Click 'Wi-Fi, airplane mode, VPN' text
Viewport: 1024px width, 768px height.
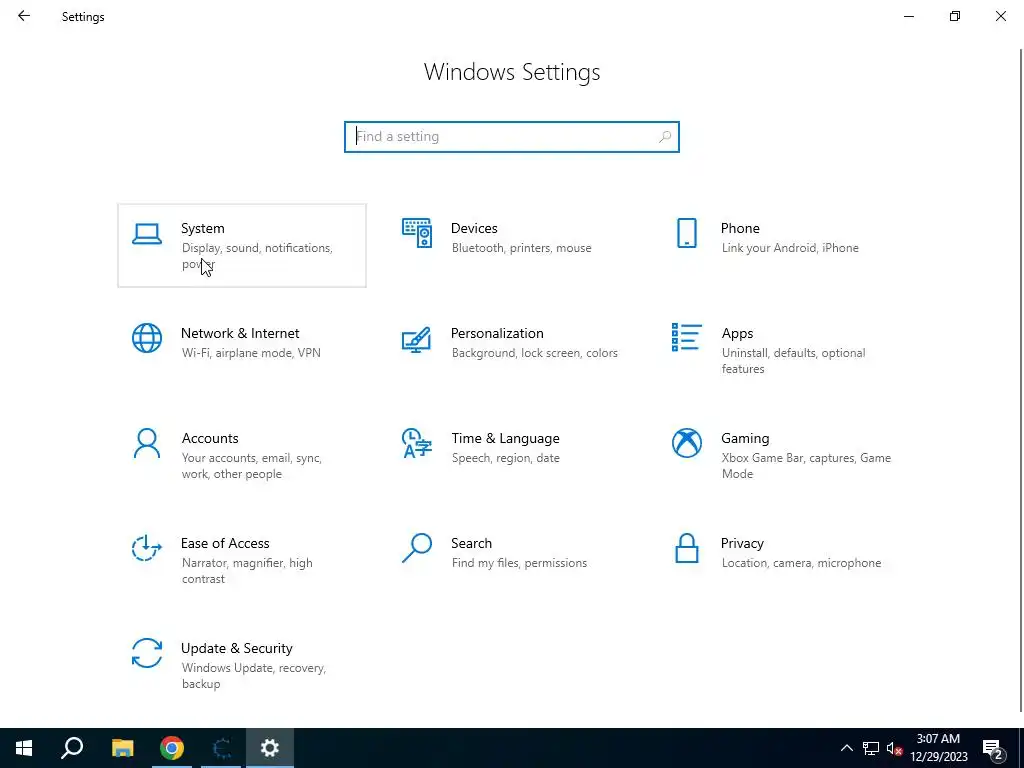click(x=251, y=353)
